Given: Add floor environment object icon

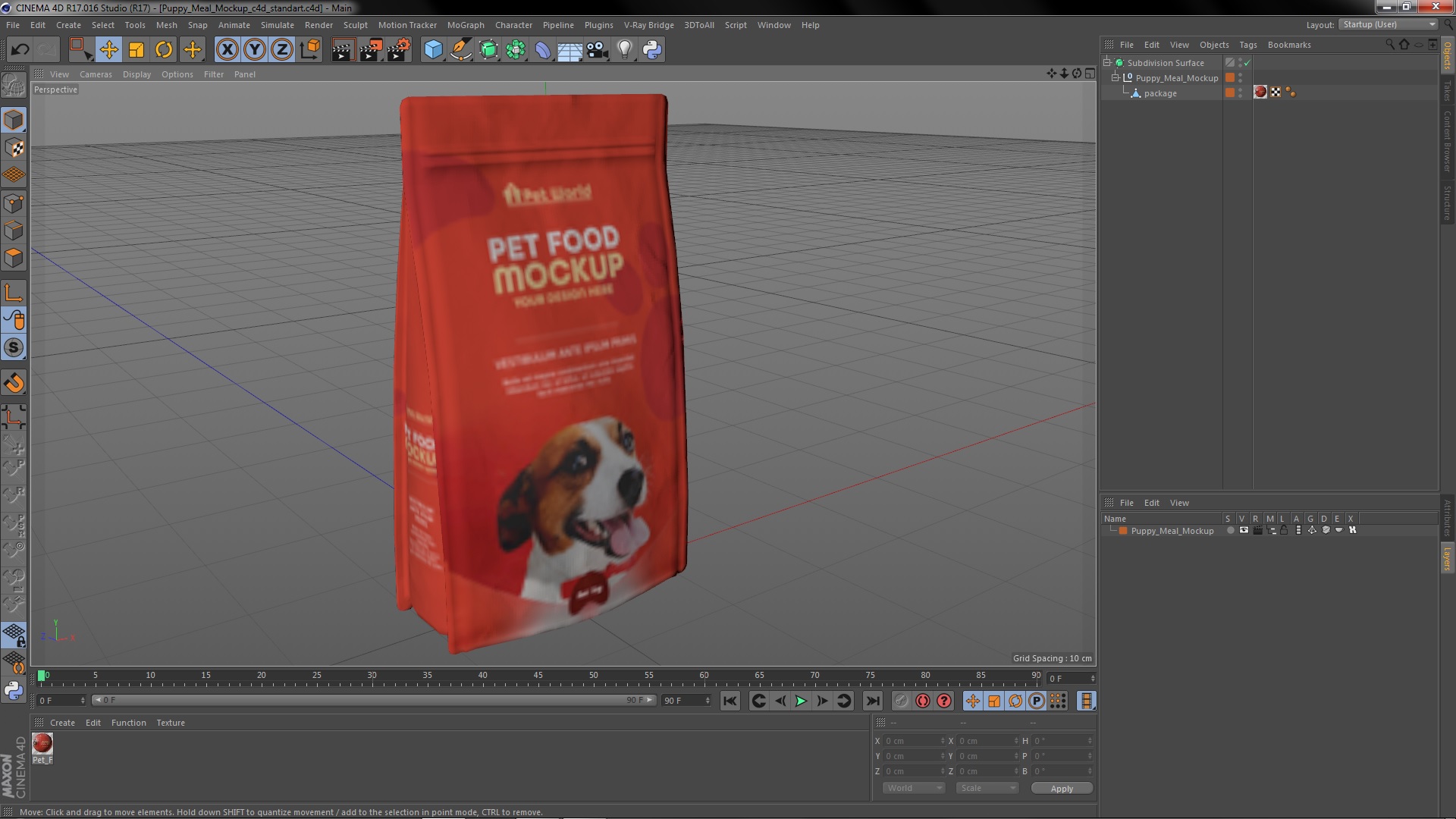Looking at the screenshot, I should pos(570,50).
